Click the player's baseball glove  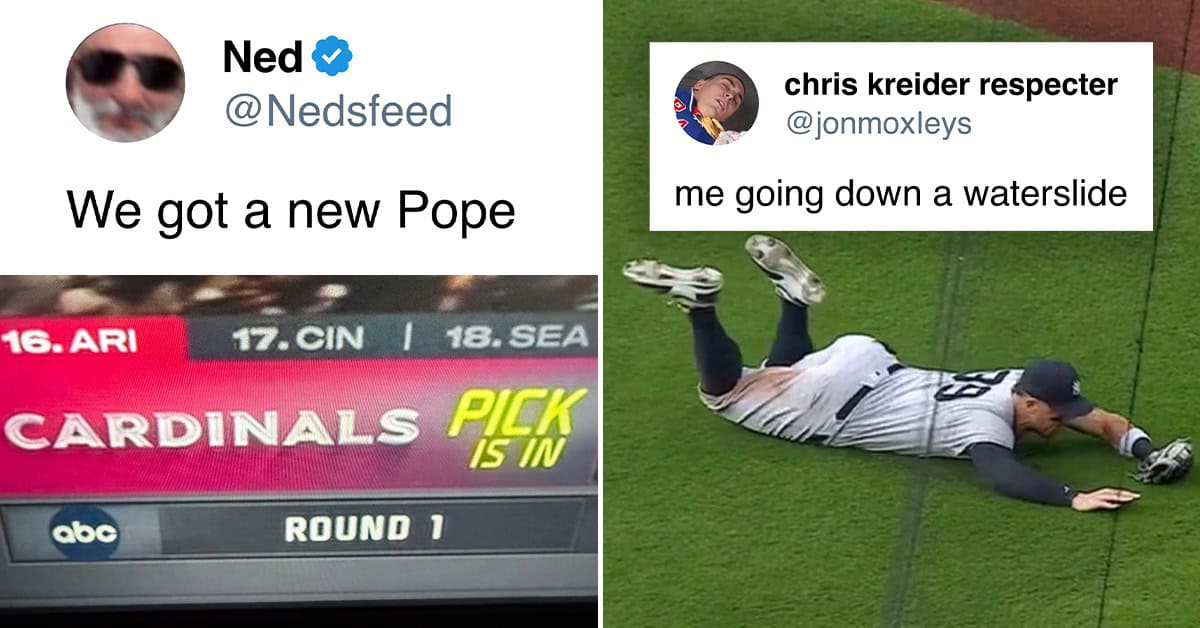click(1165, 462)
